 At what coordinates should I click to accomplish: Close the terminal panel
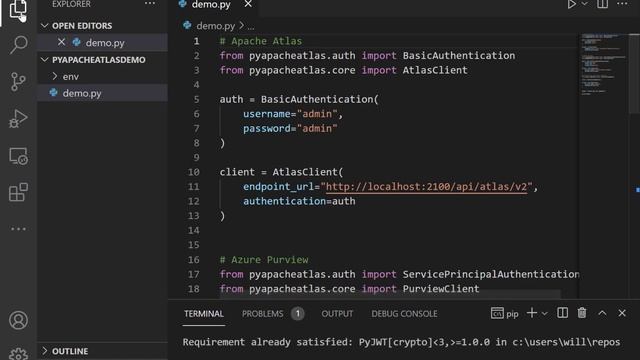(622, 313)
